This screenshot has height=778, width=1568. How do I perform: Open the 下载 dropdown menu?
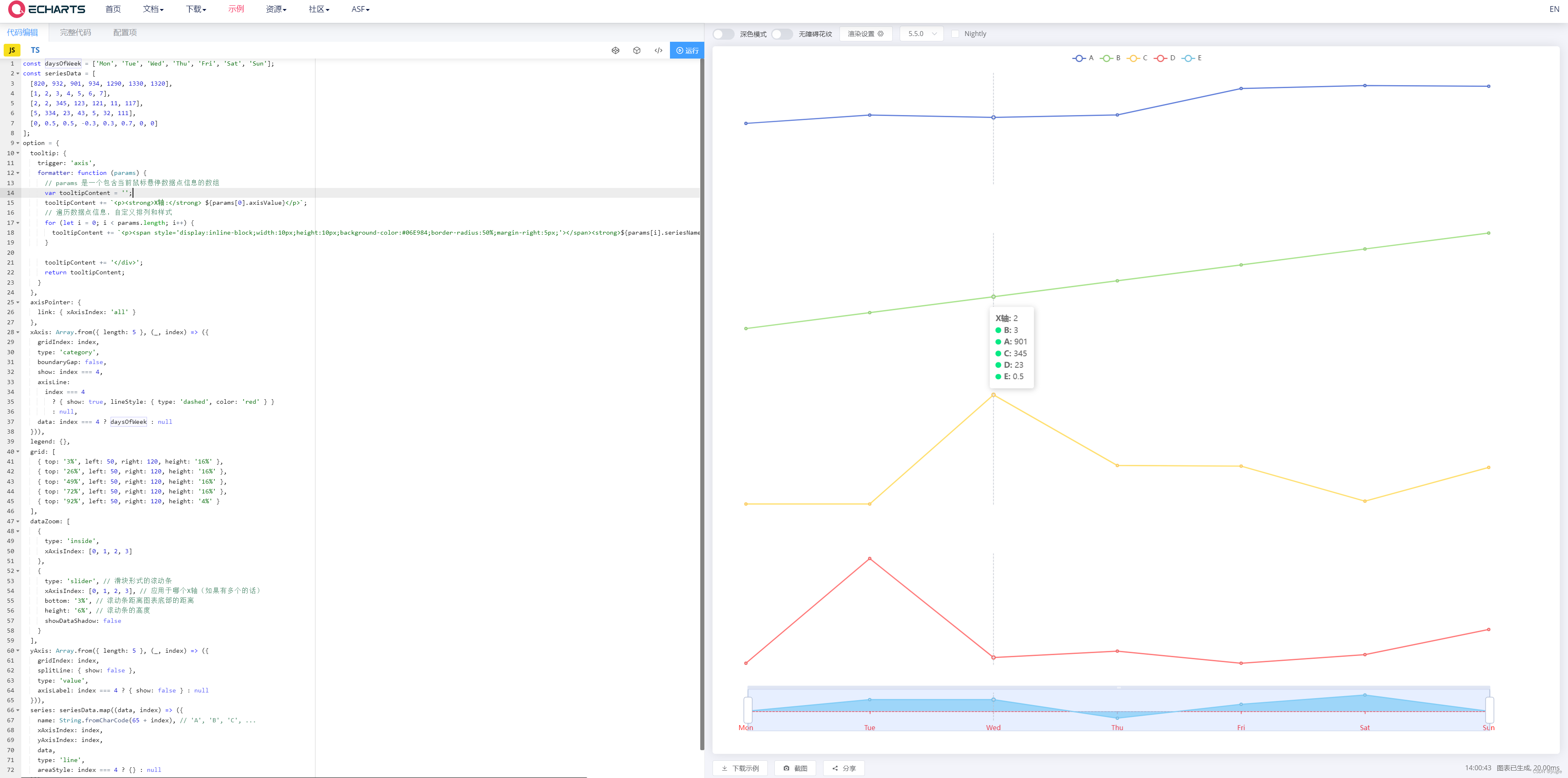[196, 9]
